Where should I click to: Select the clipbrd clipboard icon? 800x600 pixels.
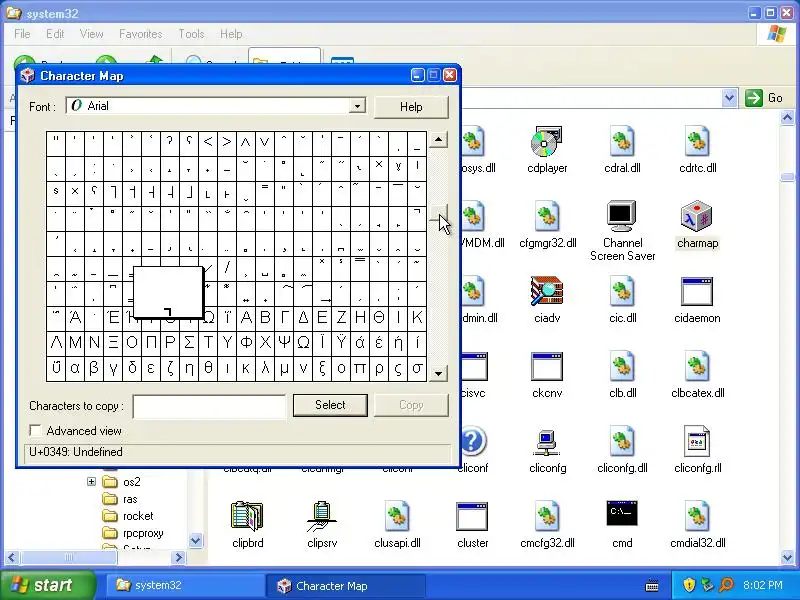tap(247, 516)
